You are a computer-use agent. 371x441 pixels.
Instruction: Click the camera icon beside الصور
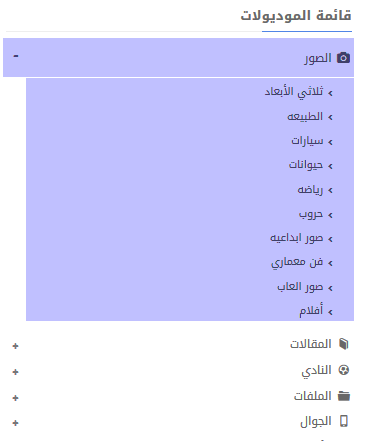[343, 58]
